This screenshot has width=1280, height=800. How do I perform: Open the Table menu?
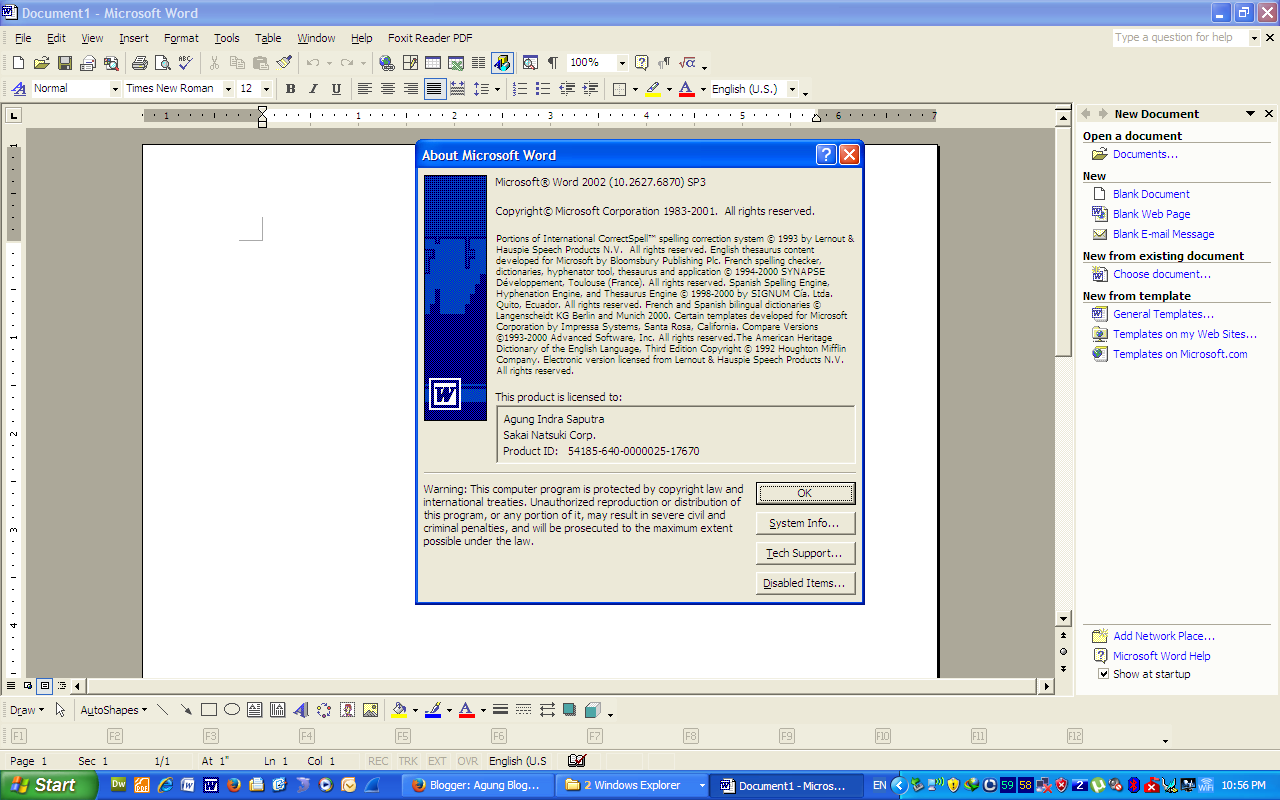click(268, 38)
